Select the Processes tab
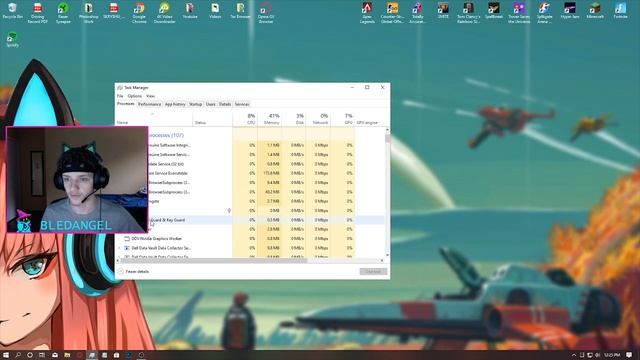 [126, 104]
